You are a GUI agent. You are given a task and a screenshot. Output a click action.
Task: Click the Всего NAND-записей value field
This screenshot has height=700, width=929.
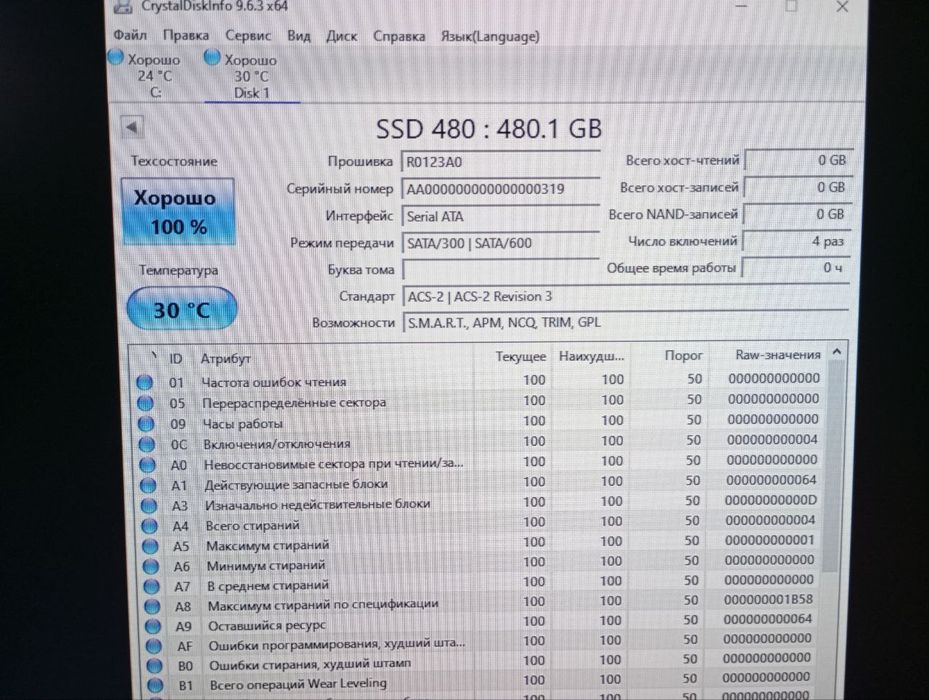(x=797, y=214)
